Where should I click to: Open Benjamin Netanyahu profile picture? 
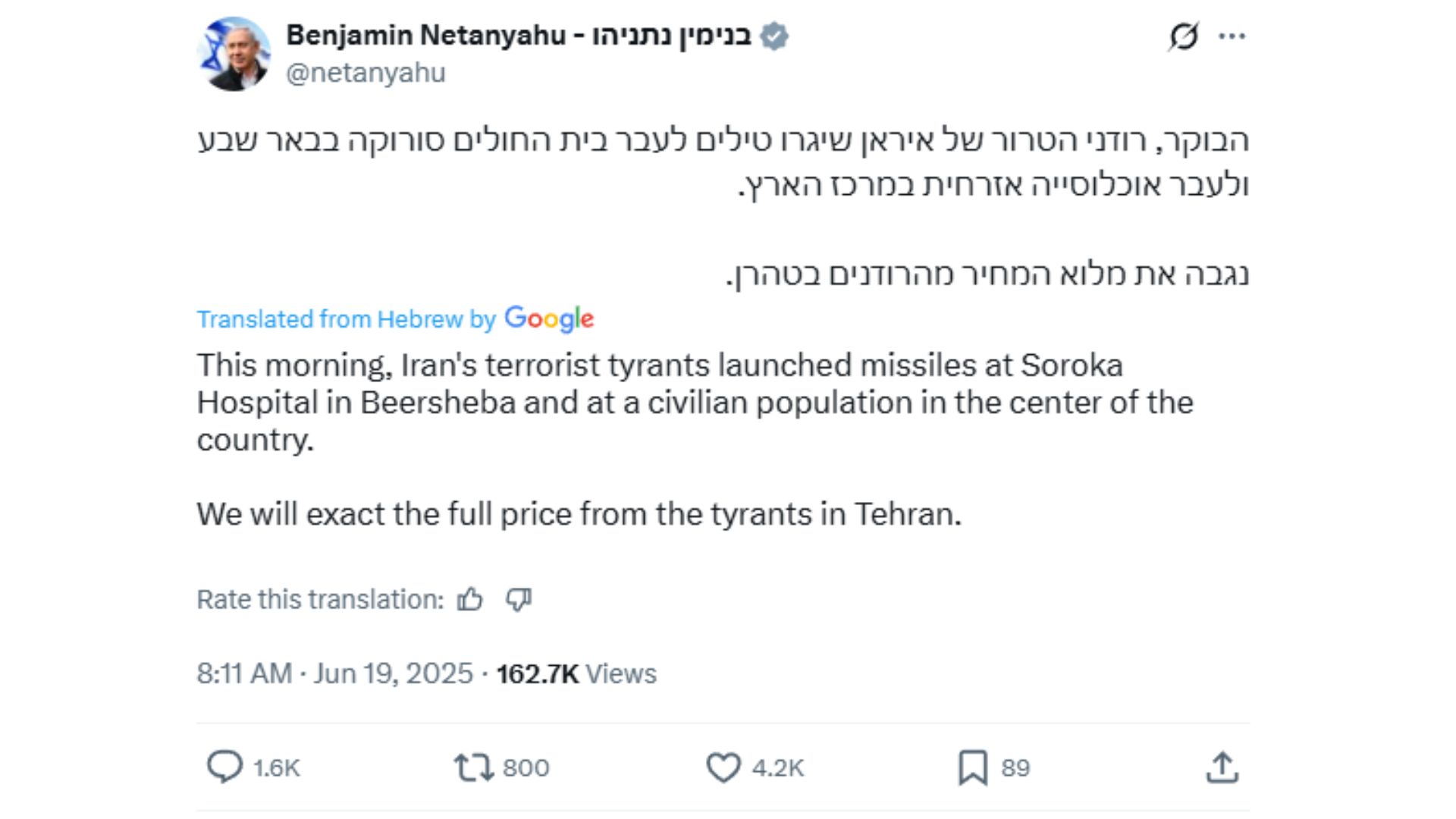pos(234,54)
